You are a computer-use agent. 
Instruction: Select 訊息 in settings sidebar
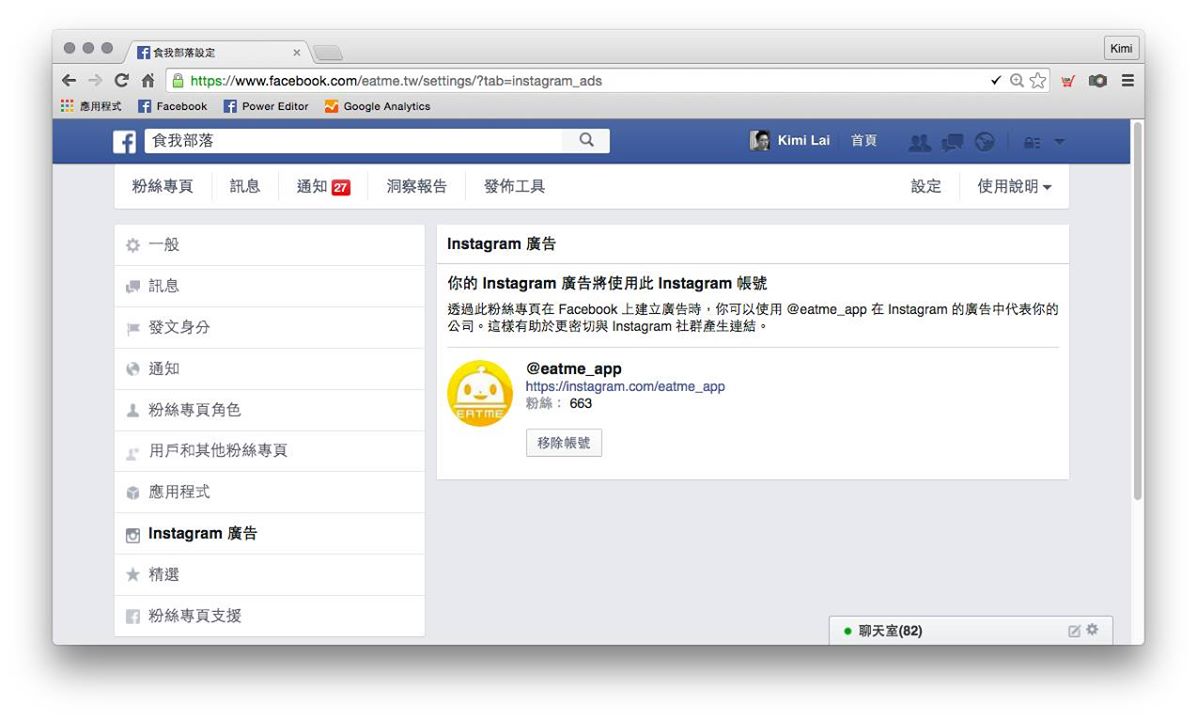(x=269, y=286)
